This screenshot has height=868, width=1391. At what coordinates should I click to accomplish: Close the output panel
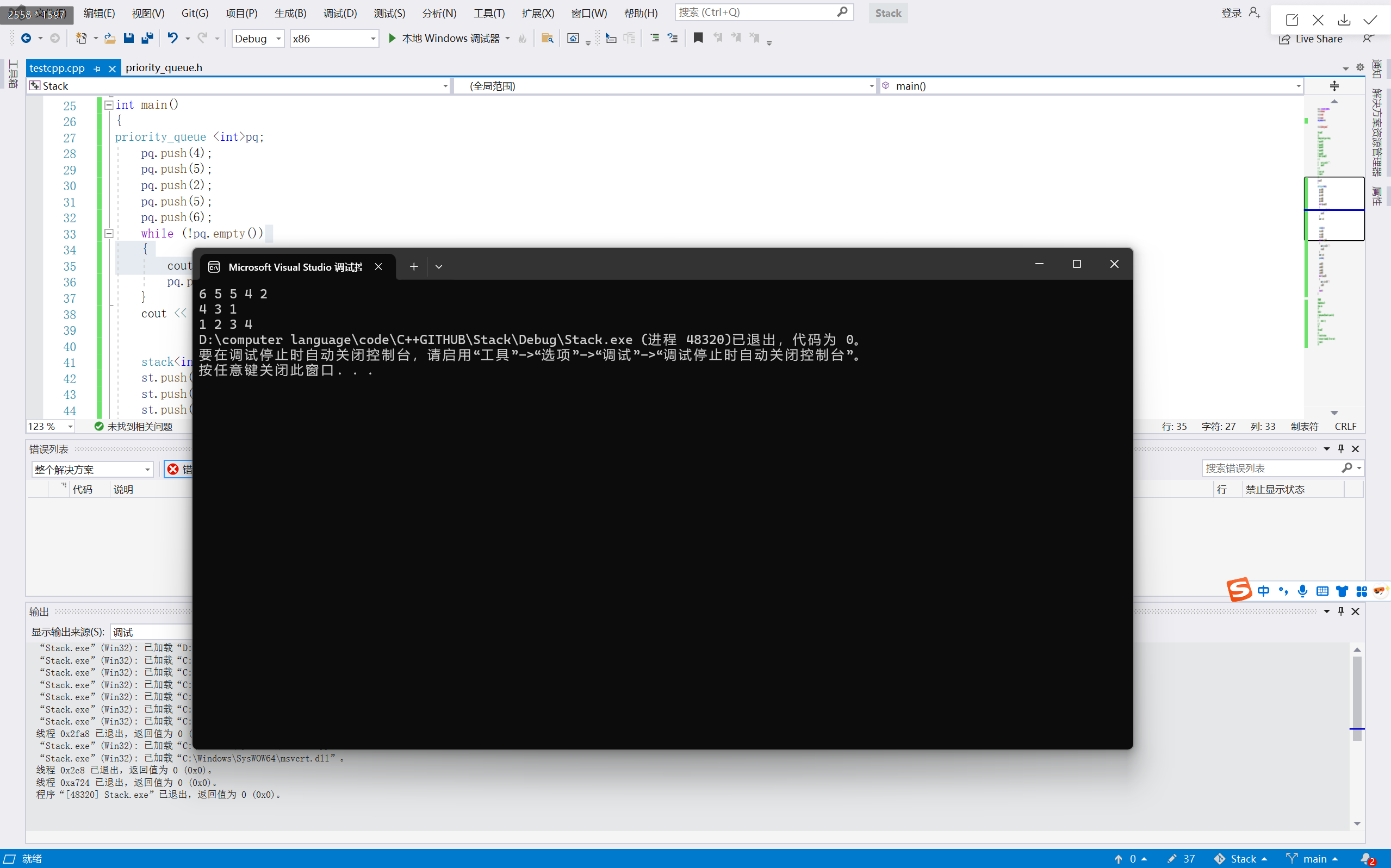click(x=1356, y=611)
